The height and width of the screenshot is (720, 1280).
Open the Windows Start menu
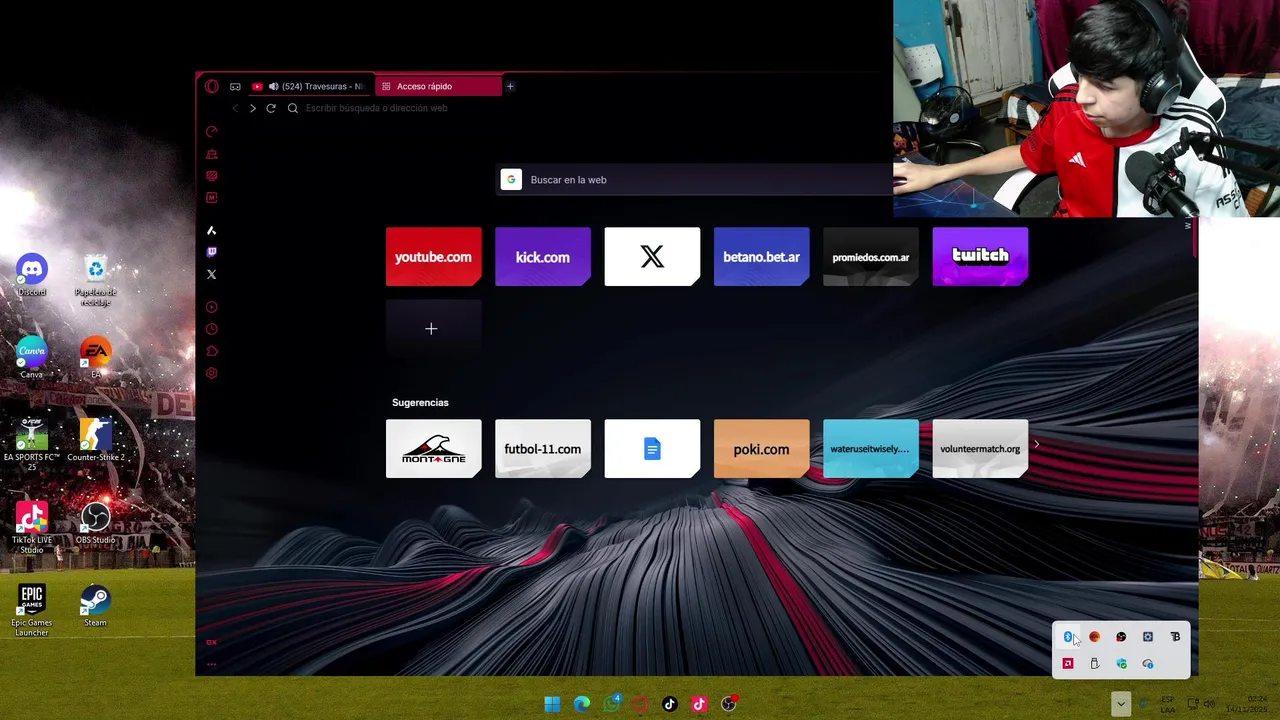pos(552,704)
